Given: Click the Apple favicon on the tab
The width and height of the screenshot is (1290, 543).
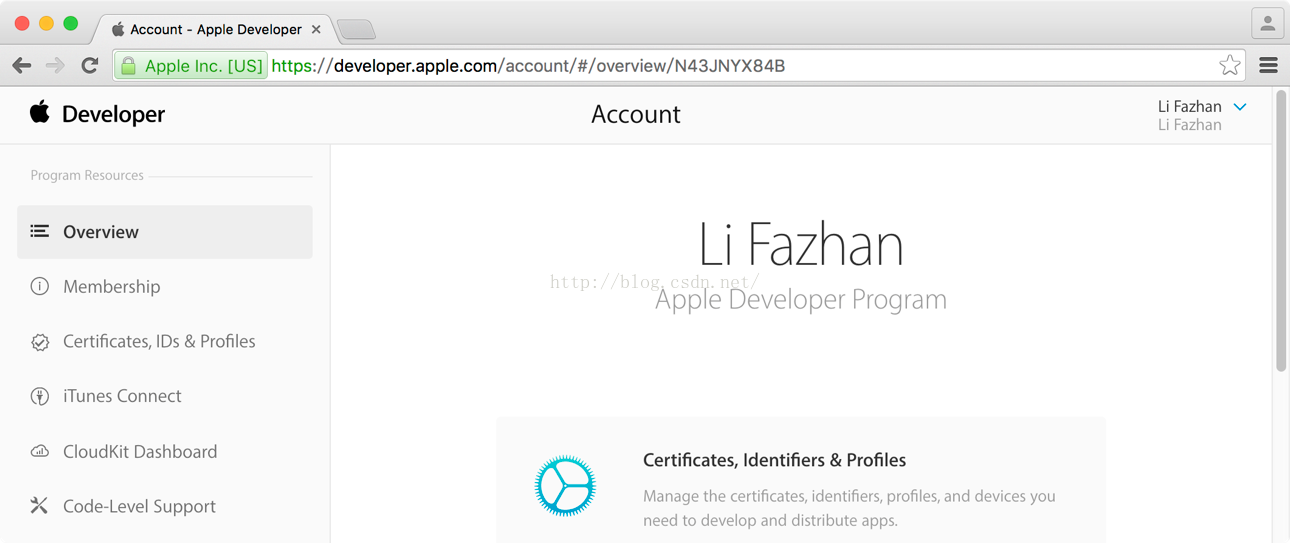Looking at the screenshot, I should [x=118, y=29].
